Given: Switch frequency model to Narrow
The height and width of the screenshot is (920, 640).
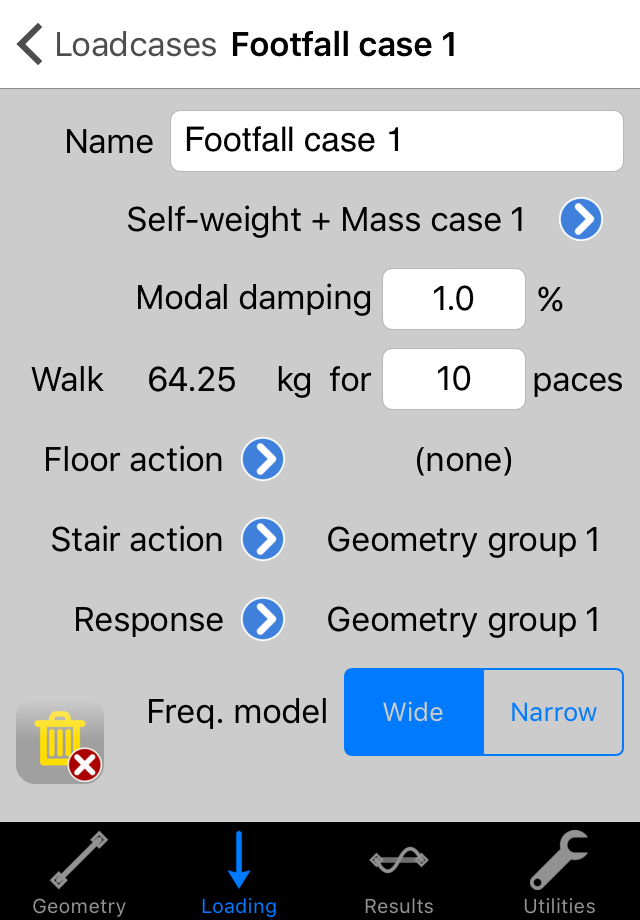Looking at the screenshot, I should pos(553,712).
